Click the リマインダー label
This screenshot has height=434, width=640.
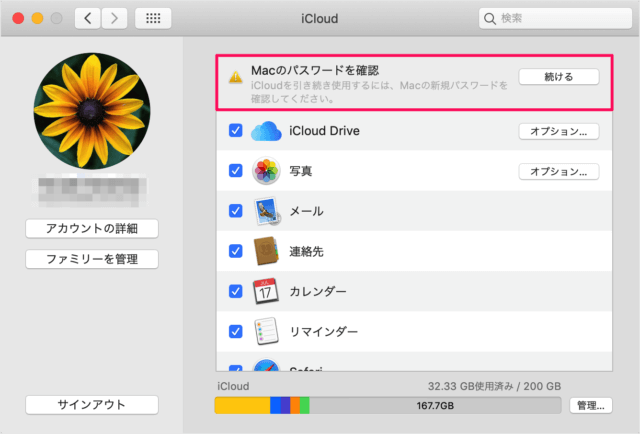(324, 332)
